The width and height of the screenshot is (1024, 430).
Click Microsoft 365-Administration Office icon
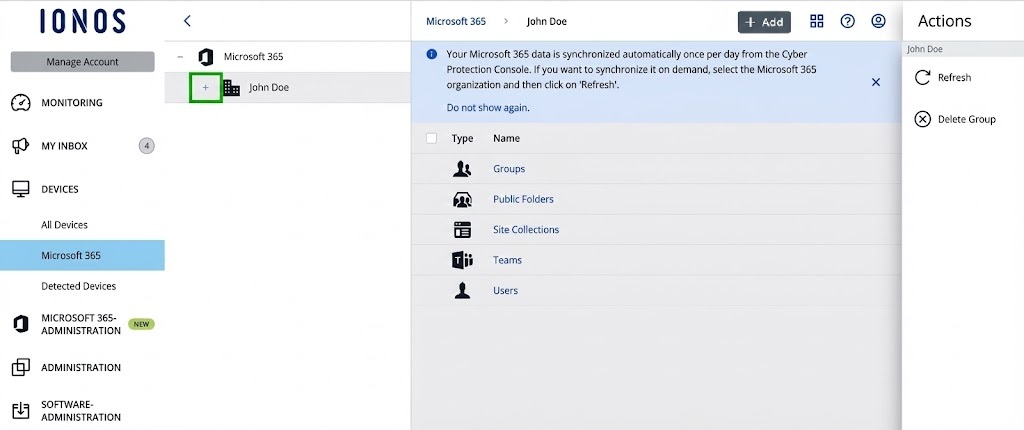[21, 323]
